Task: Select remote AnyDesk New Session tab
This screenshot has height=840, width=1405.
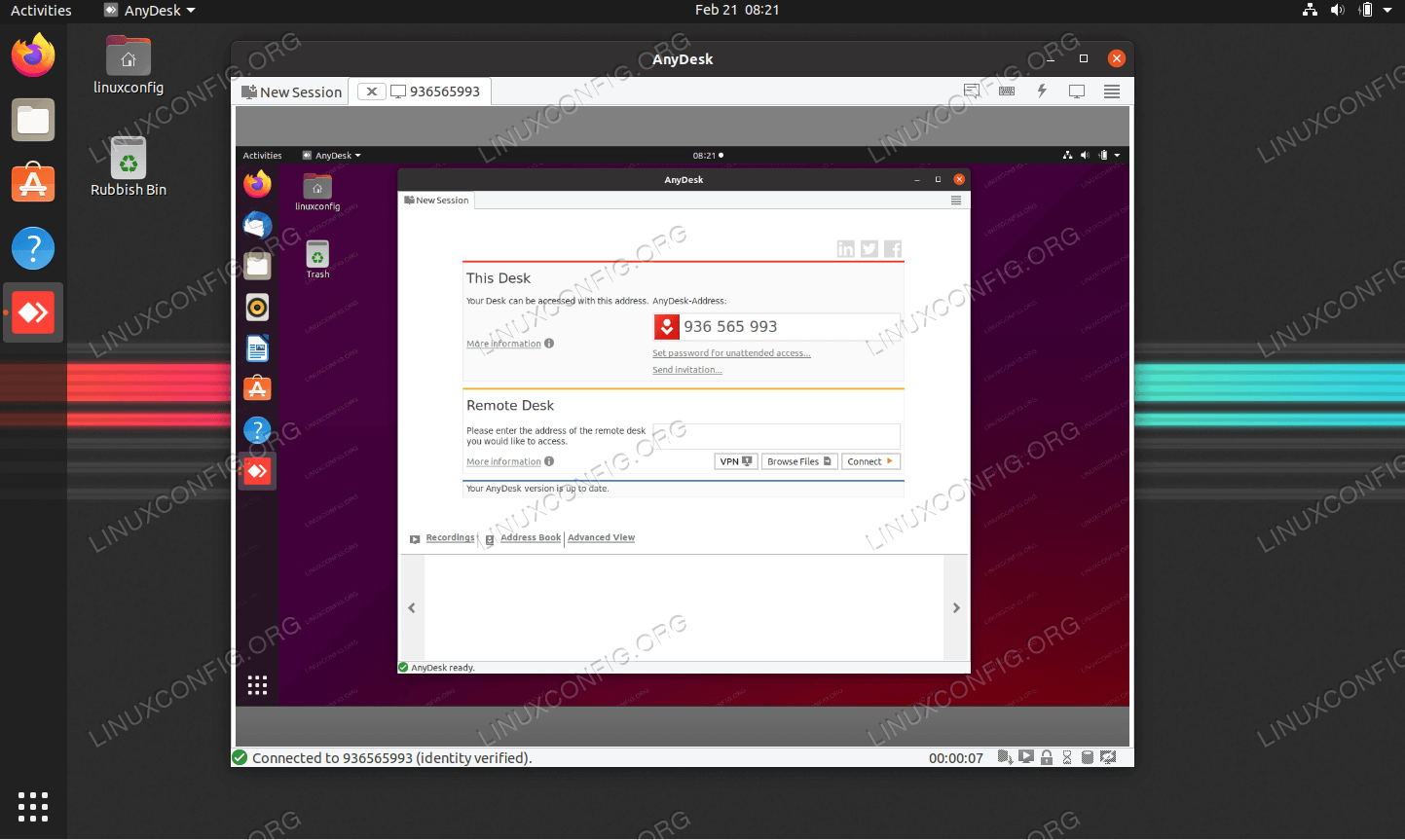Action: (437, 201)
